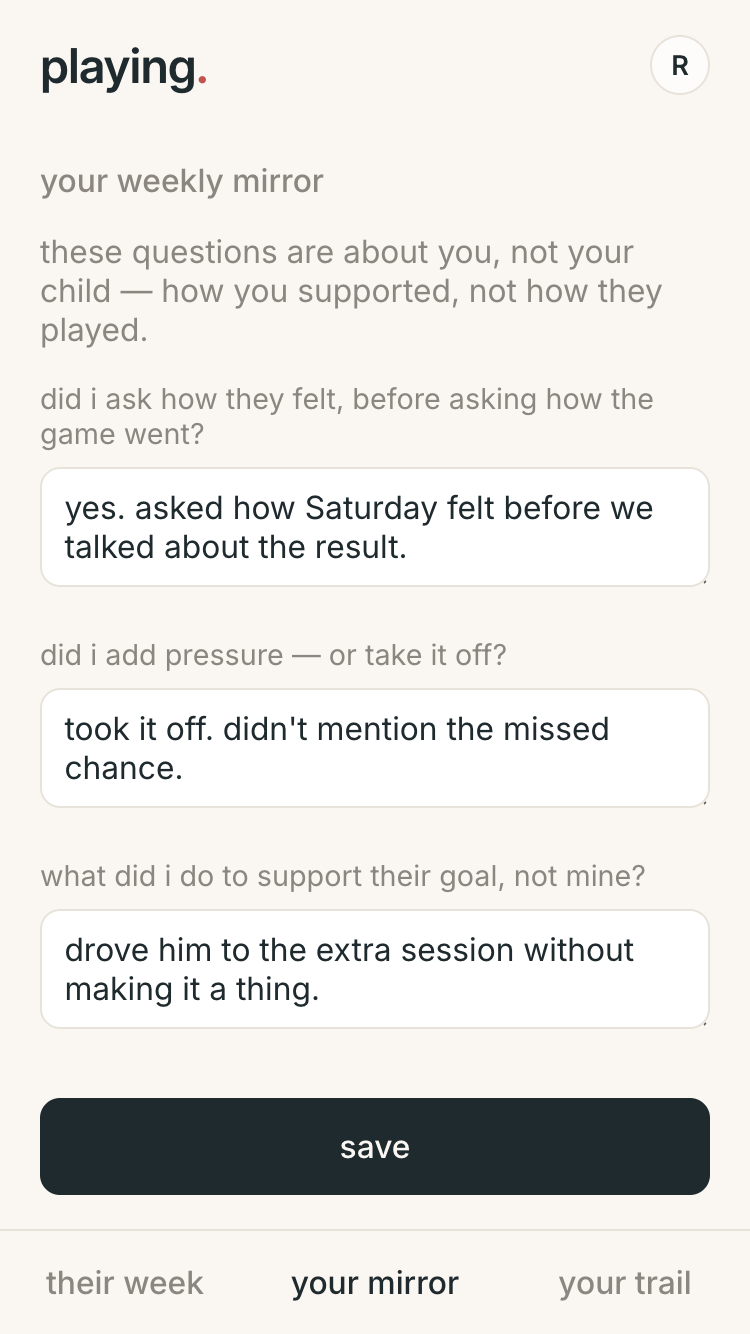The image size is (750, 1334).
Task: Select the your mirror tab
Action: [x=375, y=1283]
